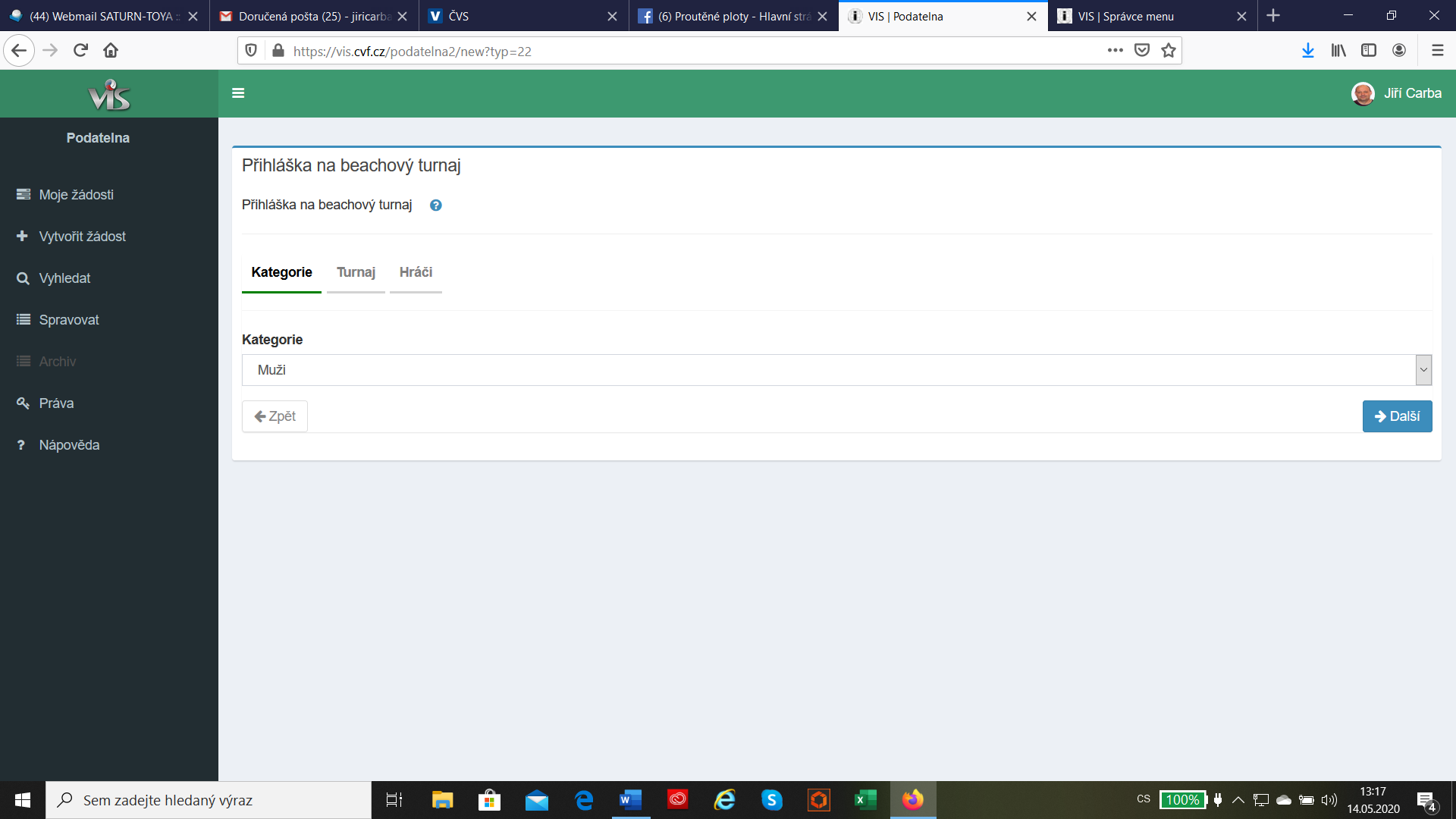Bookmark the page with the star icon

click(1168, 51)
